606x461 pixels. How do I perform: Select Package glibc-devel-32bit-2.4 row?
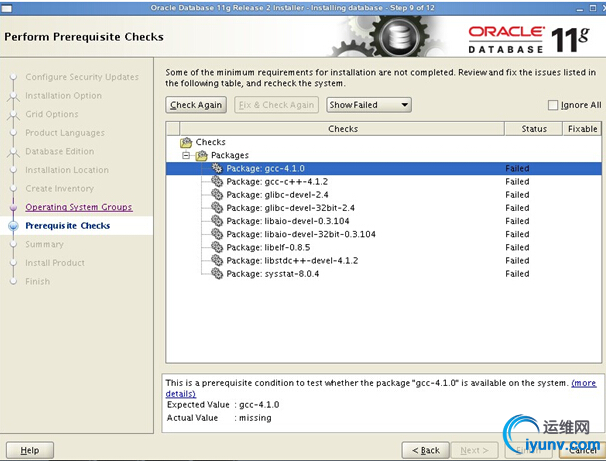383,208
